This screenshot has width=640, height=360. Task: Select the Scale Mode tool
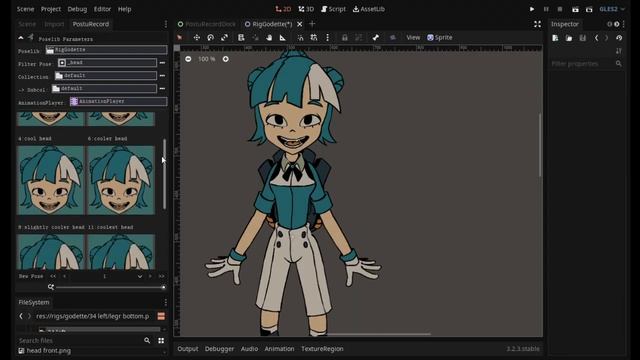224,38
